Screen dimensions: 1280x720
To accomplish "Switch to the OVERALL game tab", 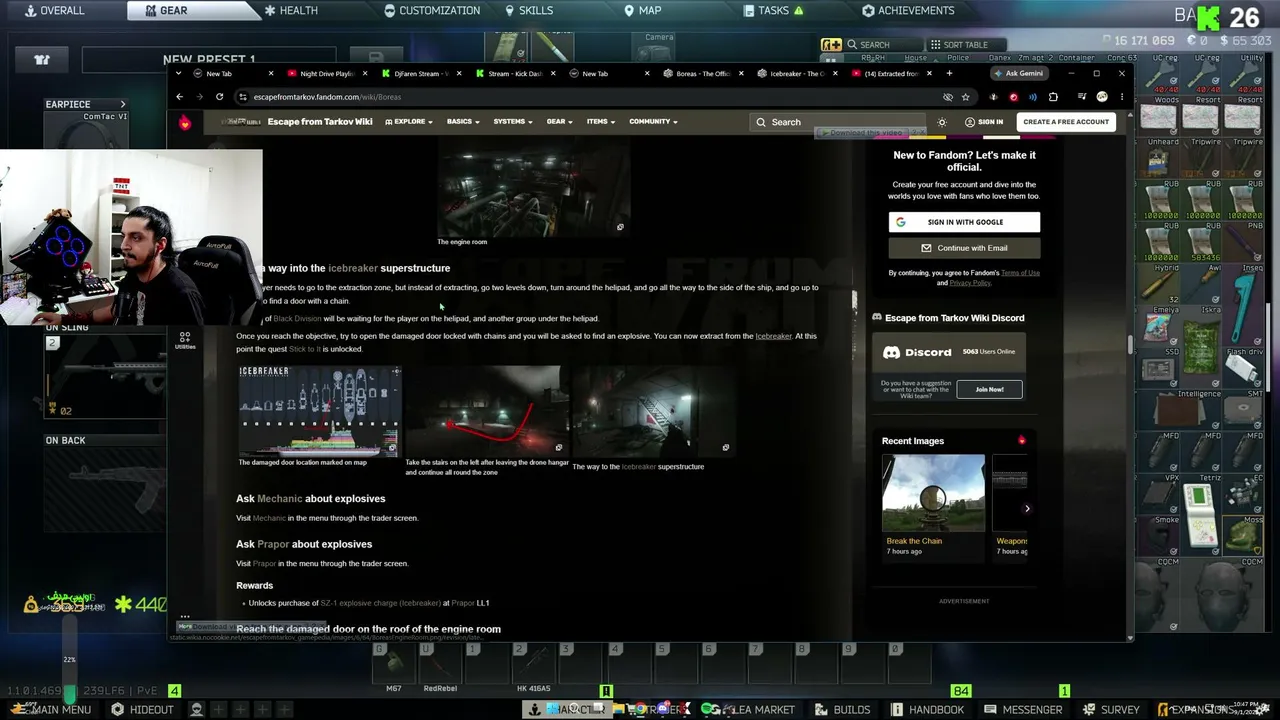I will coord(55,10).
